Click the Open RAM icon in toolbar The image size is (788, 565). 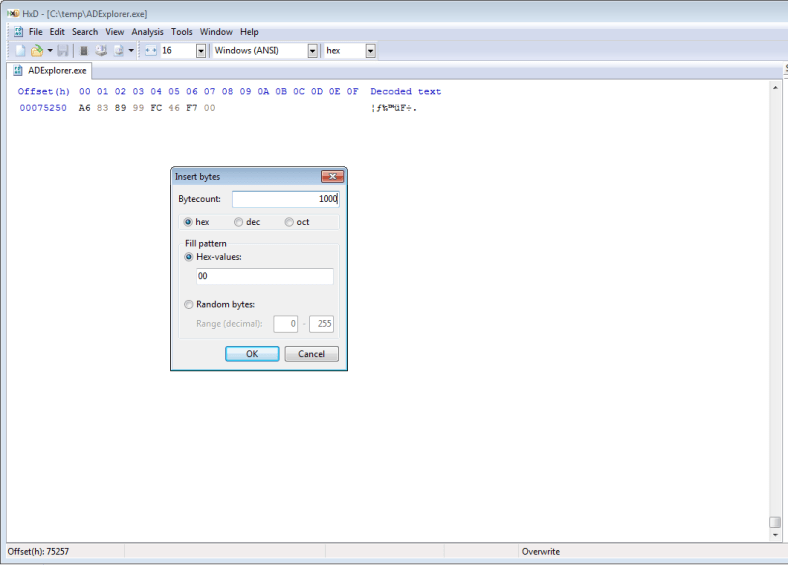point(84,50)
